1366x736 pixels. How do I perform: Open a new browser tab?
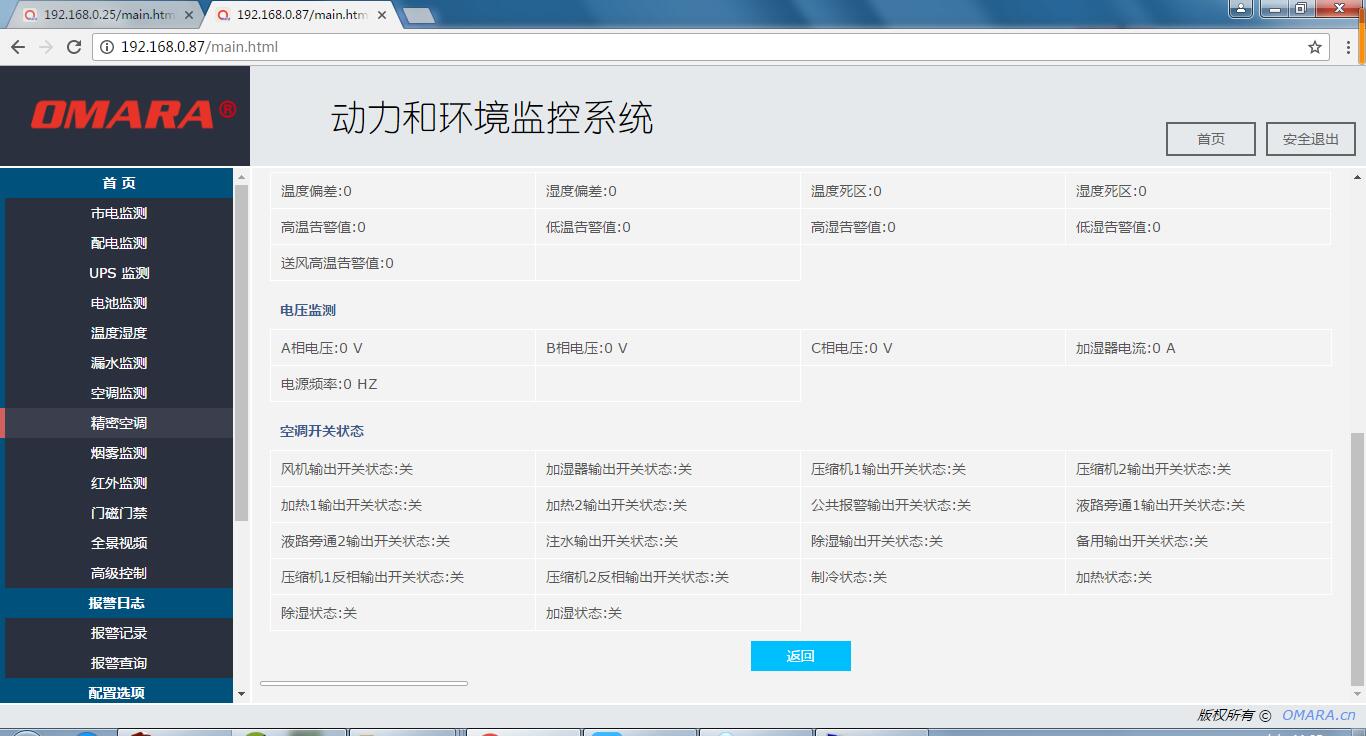(416, 15)
